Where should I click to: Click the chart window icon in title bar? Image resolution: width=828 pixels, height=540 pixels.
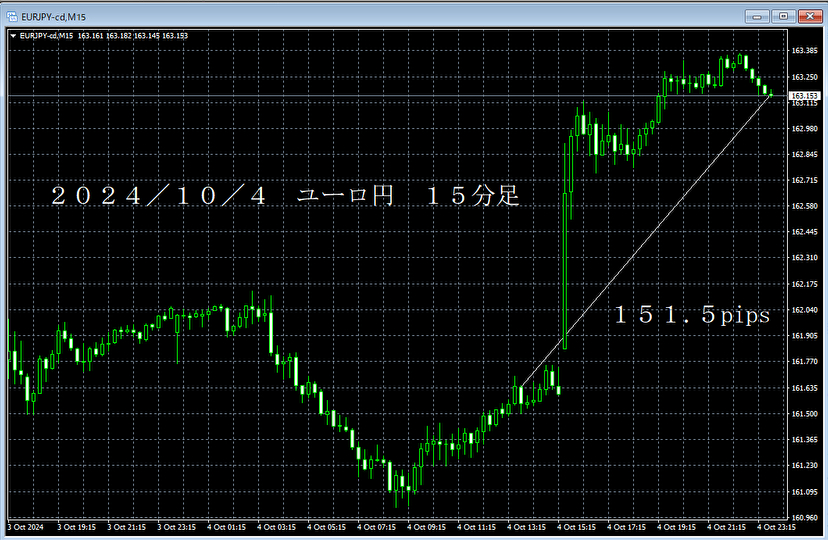[12, 17]
